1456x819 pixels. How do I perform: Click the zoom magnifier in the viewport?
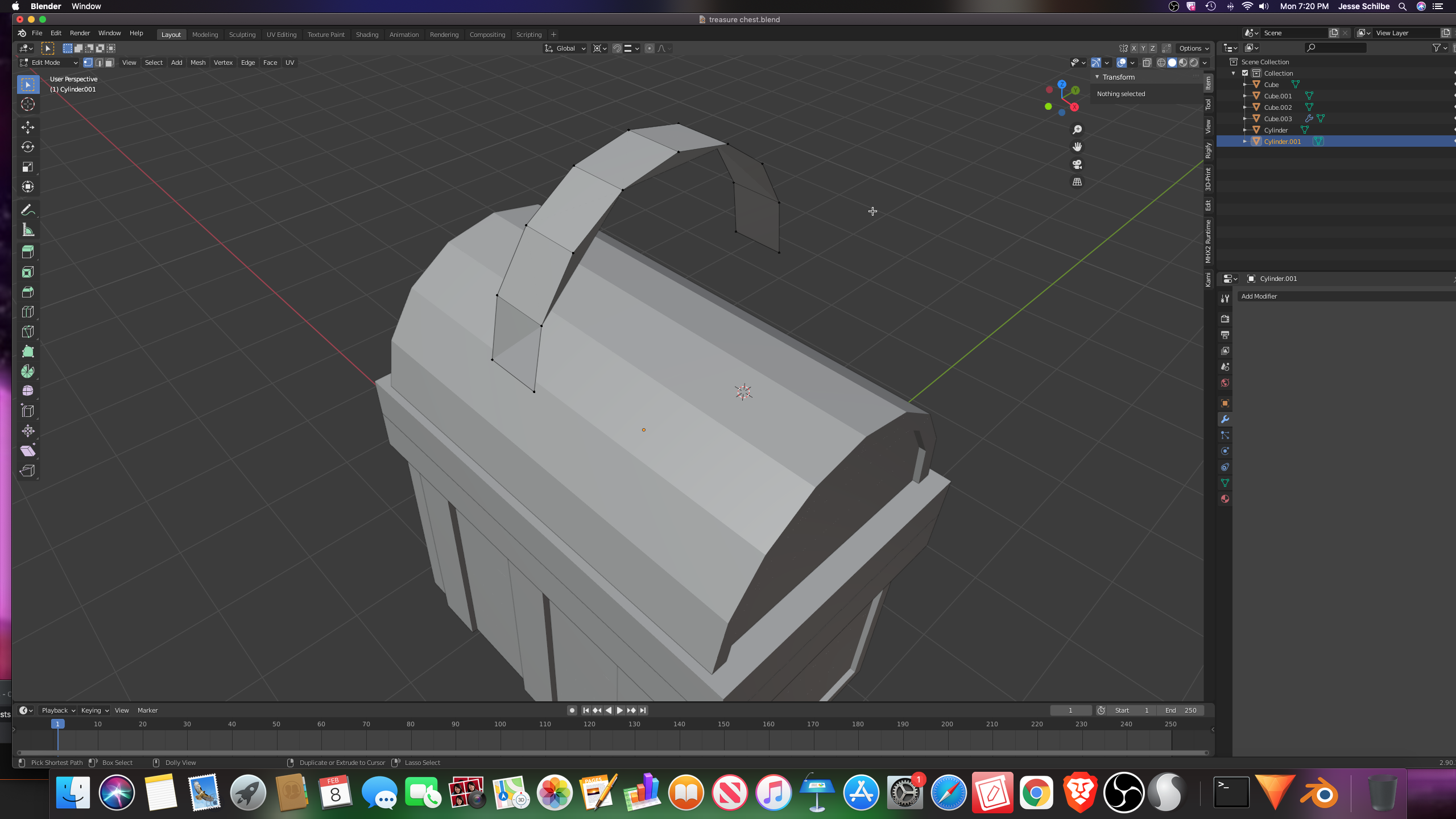point(1077,130)
